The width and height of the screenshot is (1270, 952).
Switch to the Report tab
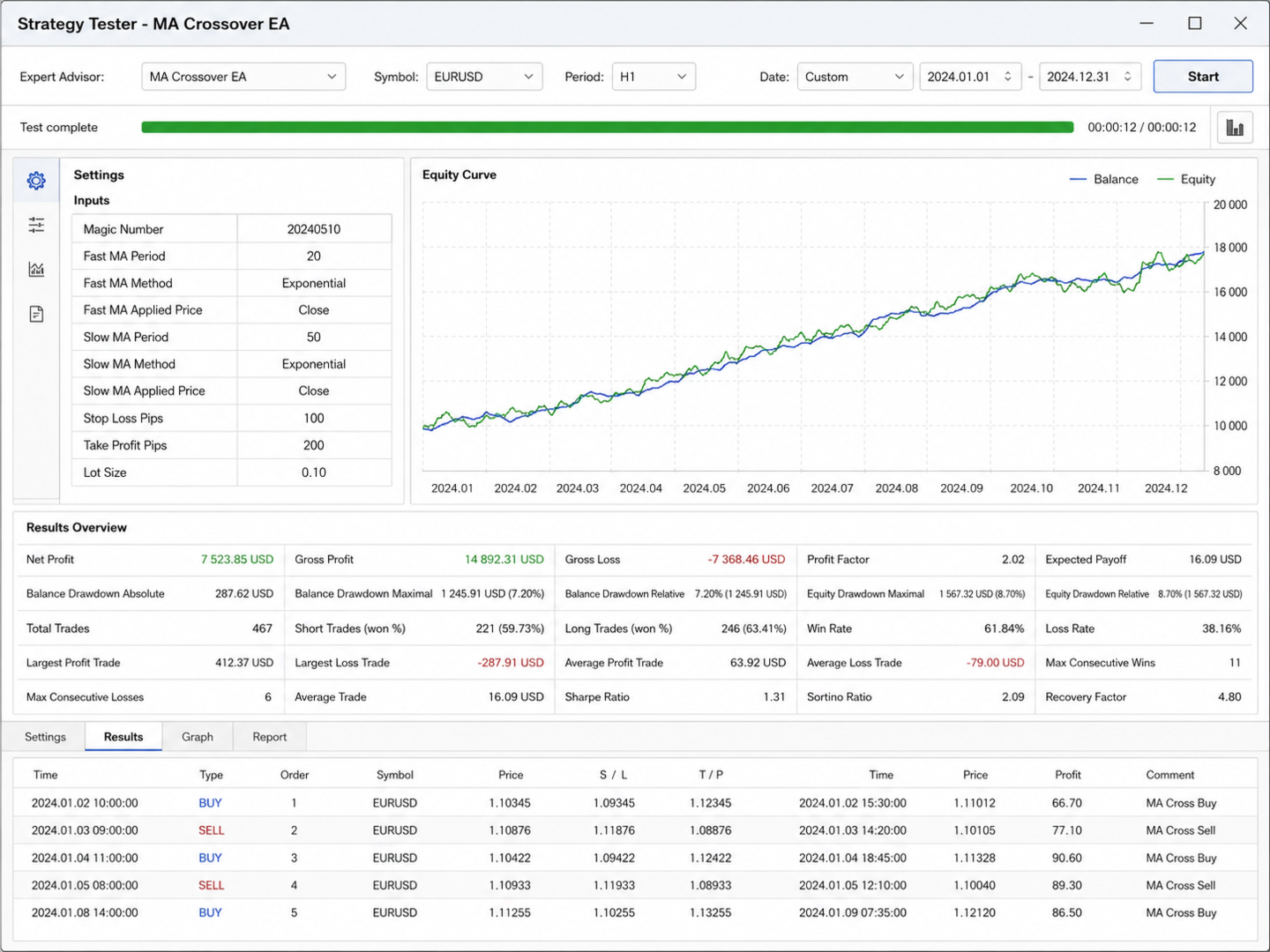click(270, 737)
